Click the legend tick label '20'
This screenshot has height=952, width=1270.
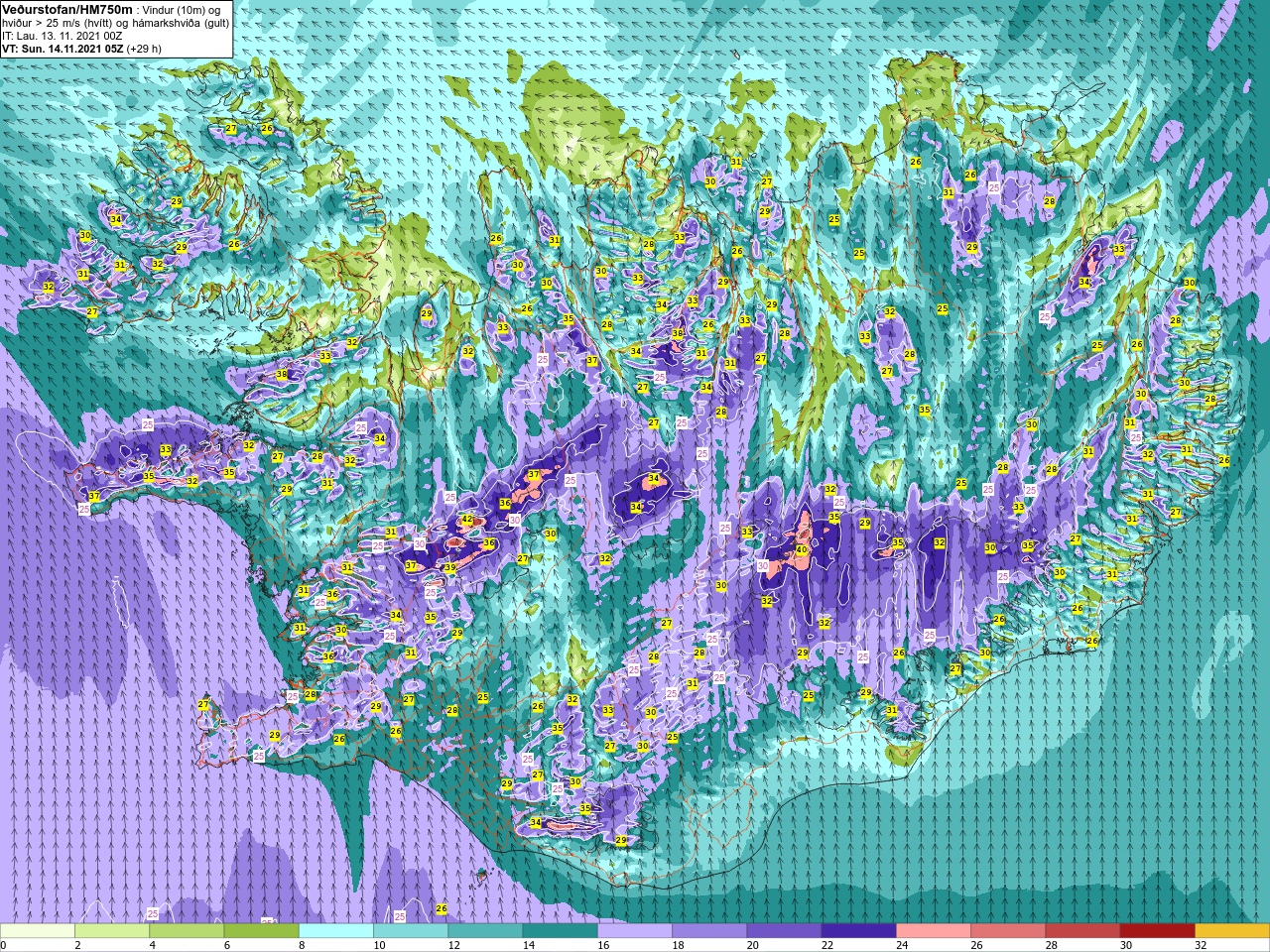(x=752, y=945)
